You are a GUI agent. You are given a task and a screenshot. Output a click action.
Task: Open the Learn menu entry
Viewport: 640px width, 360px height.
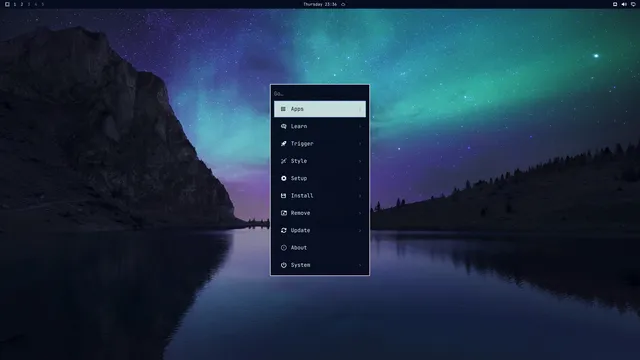320,126
